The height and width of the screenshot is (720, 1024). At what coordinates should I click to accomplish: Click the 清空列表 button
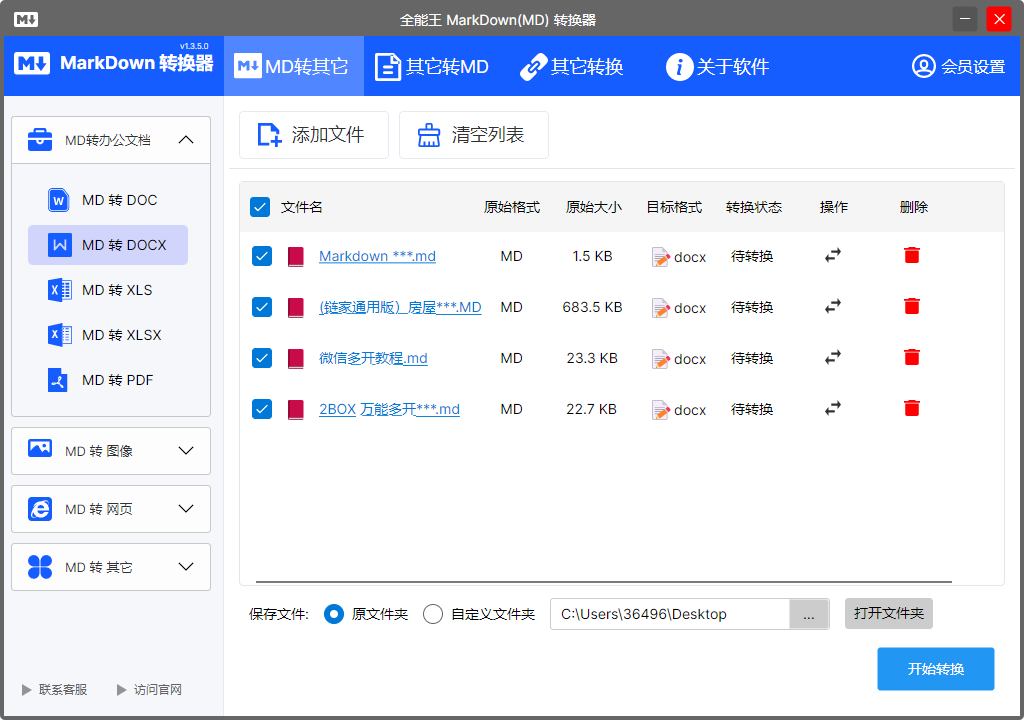[474, 135]
